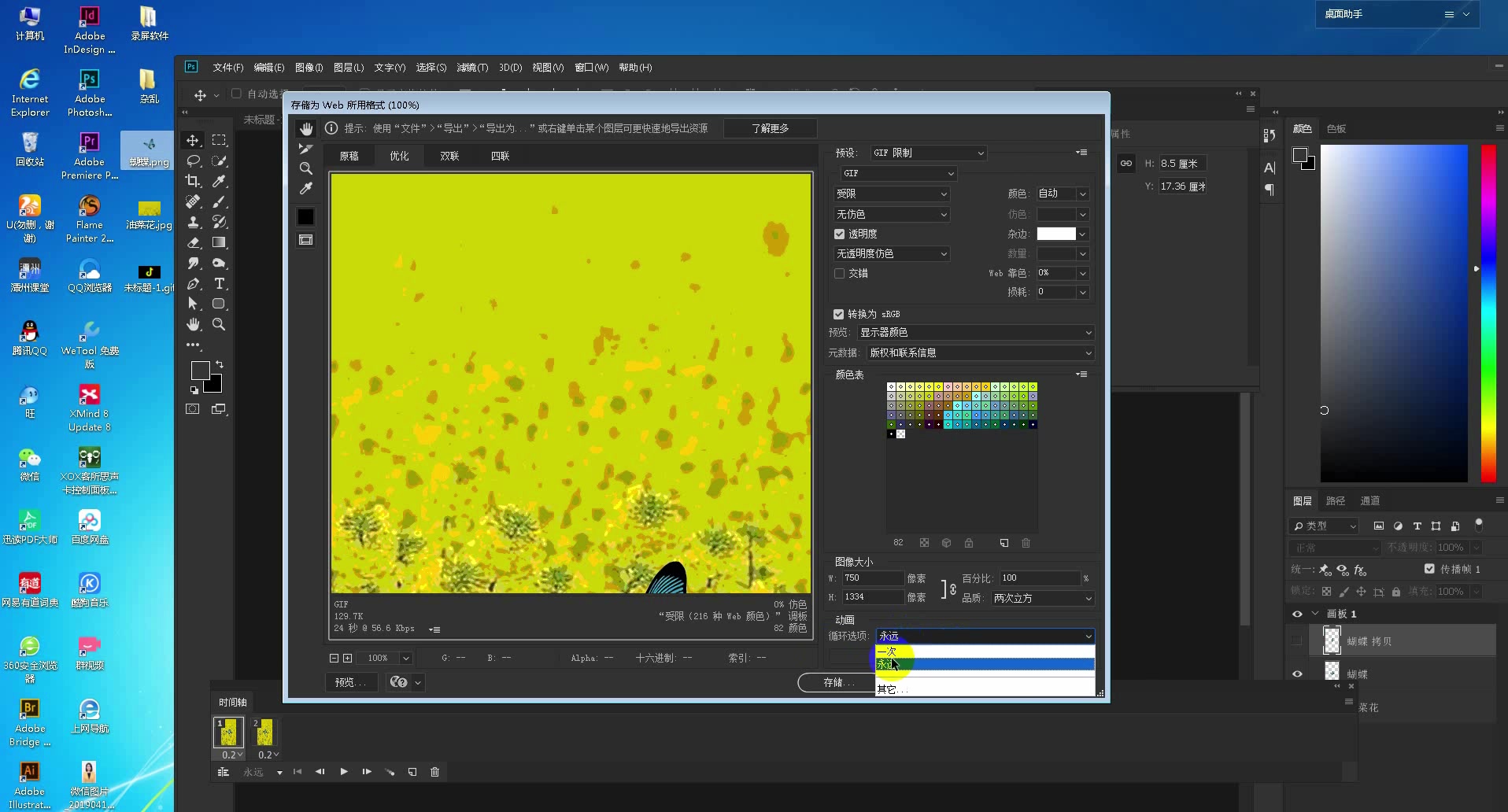
Task: Click the delete color trash icon under color table
Action: click(x=1026, y=543)
